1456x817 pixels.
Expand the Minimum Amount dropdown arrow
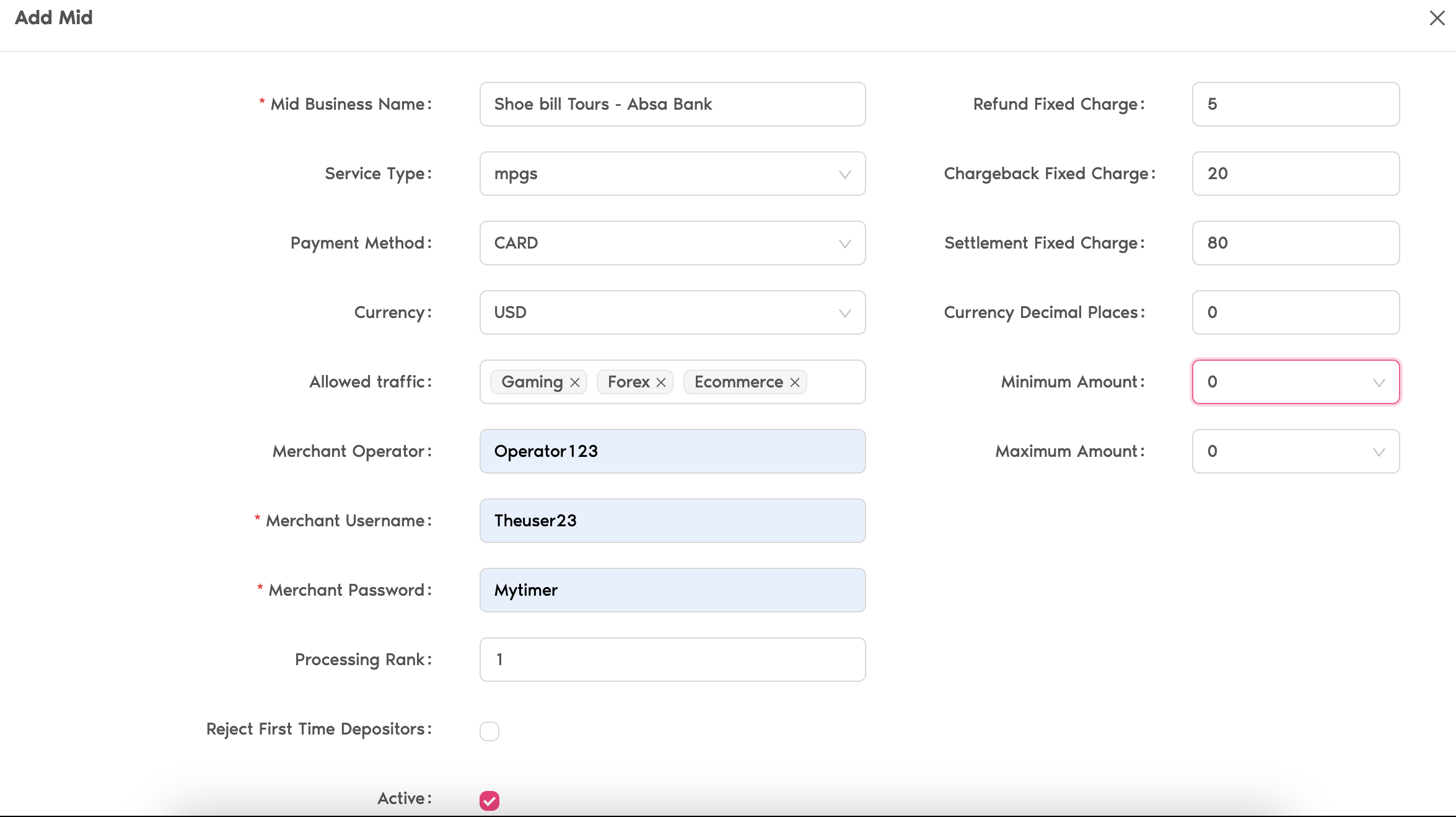click(1379, 382)
